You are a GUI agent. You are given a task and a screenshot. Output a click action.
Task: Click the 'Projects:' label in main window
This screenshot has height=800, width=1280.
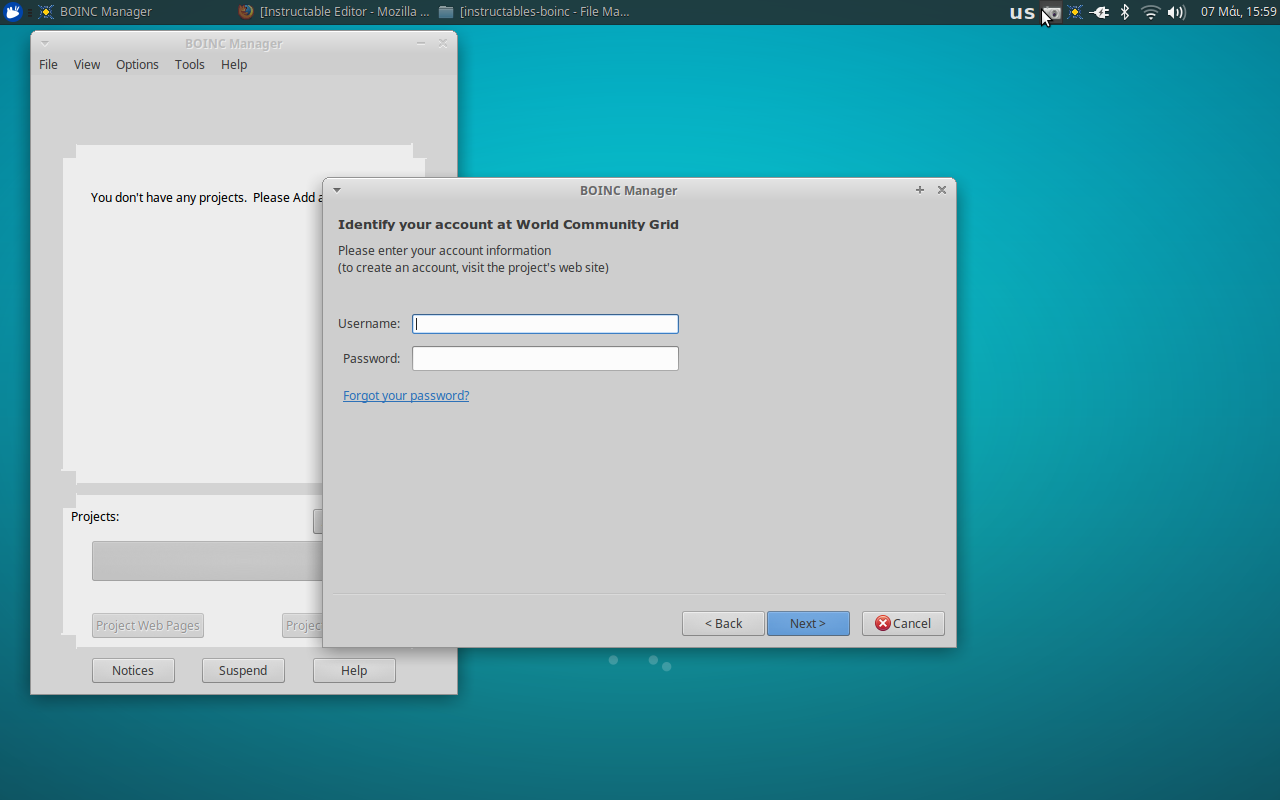95,516
